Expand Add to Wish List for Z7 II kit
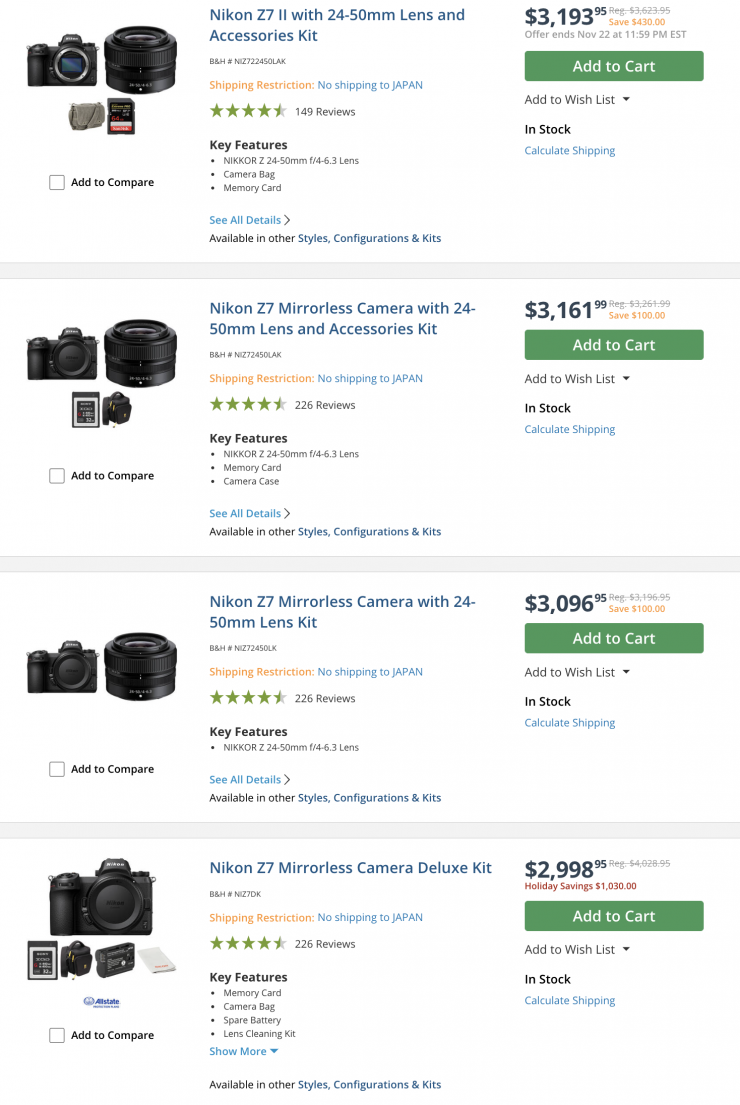The image size is (740, 1105). click(x=577, y=100)
